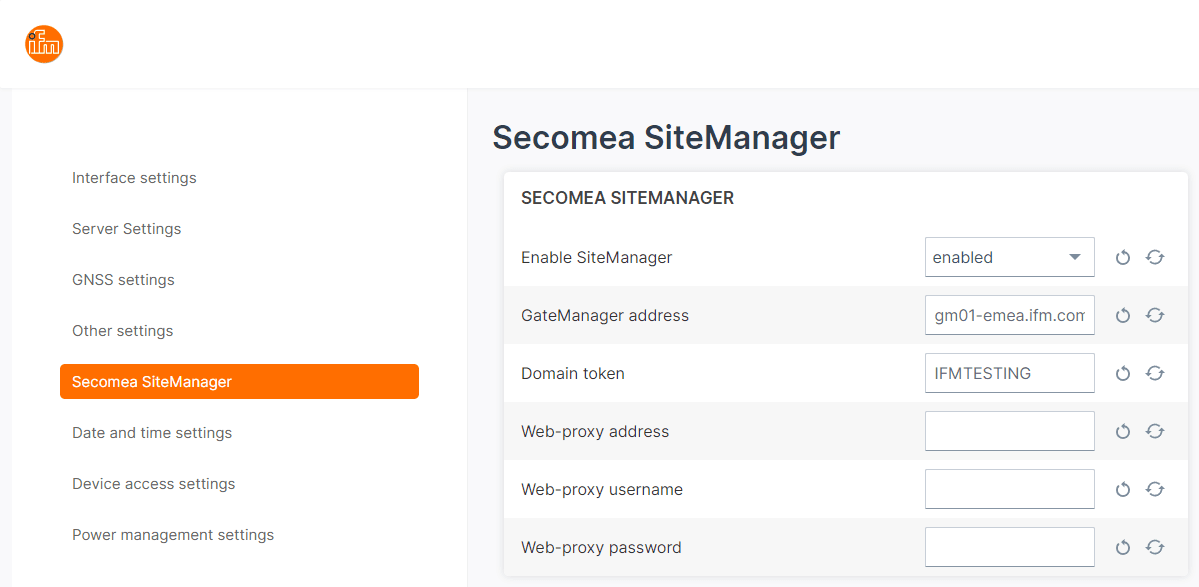Open Interface settings in the sidebar
The width and height of the screenshot is (1199, 587).
point(134,178)
